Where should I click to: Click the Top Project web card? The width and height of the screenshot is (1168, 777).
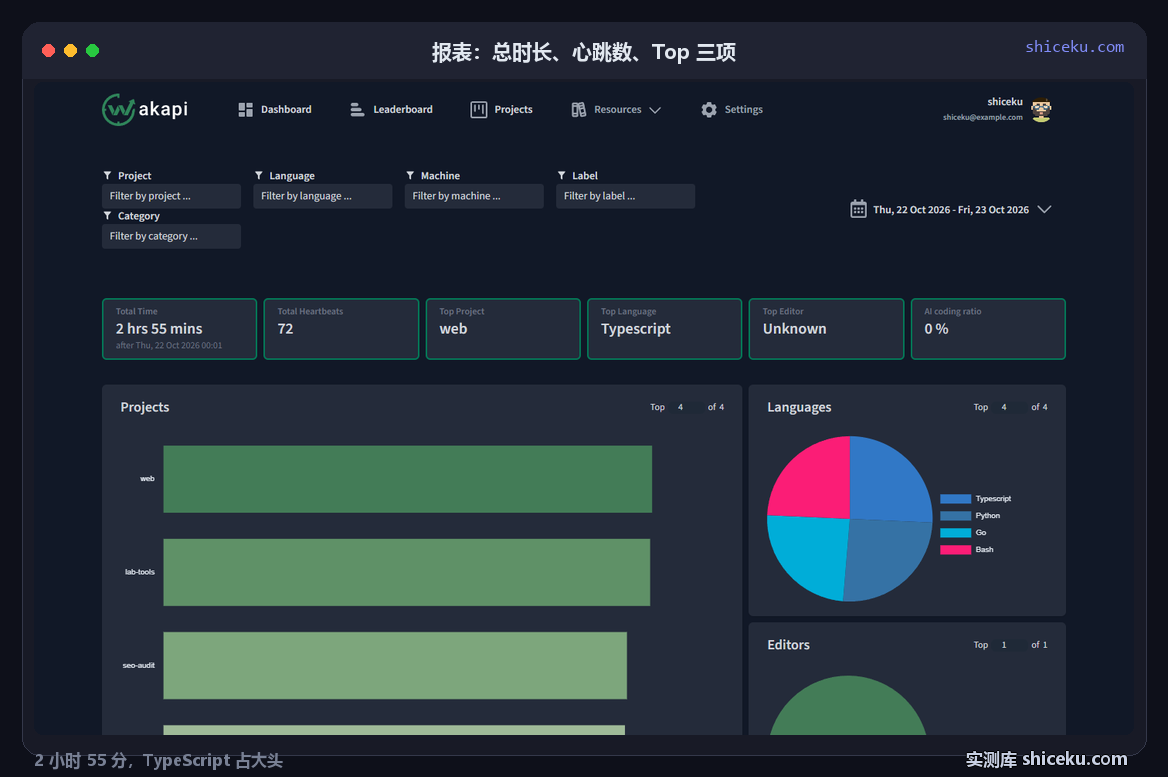click(503, 329)
